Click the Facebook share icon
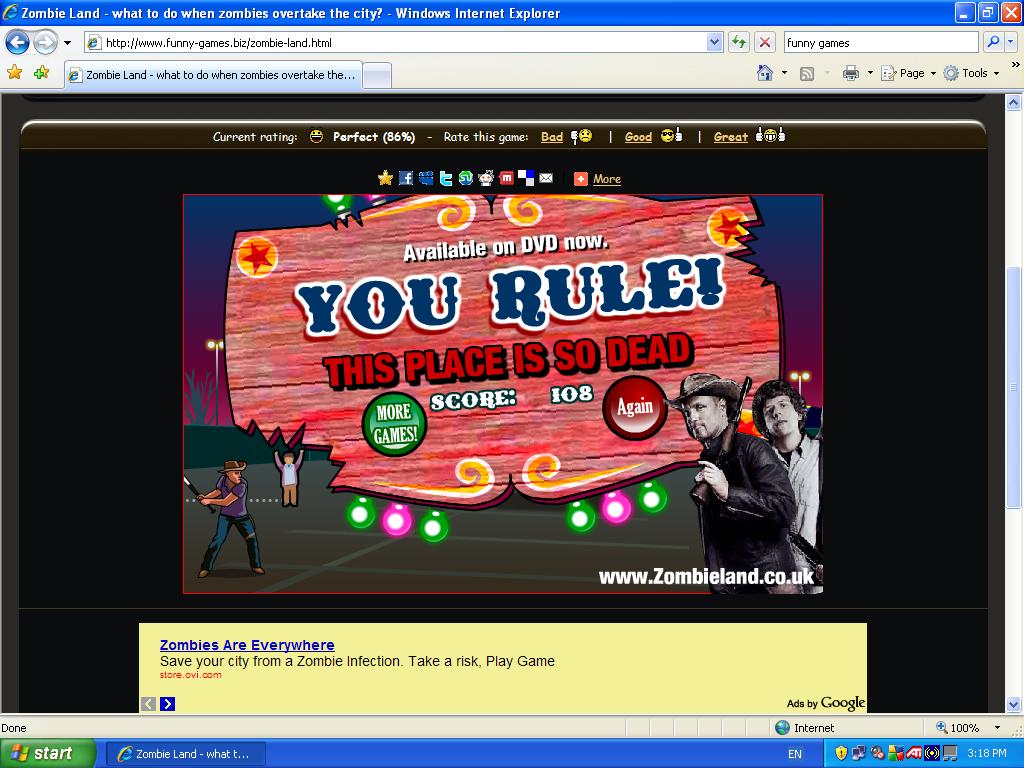Viewport: 1024px width, 768px height. 406,178
